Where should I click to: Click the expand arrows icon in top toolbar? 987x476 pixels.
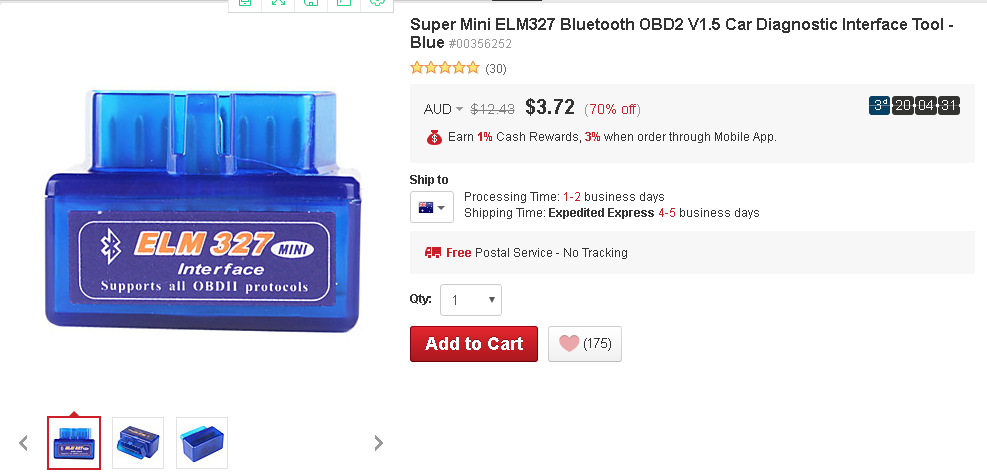click(277, 3)
